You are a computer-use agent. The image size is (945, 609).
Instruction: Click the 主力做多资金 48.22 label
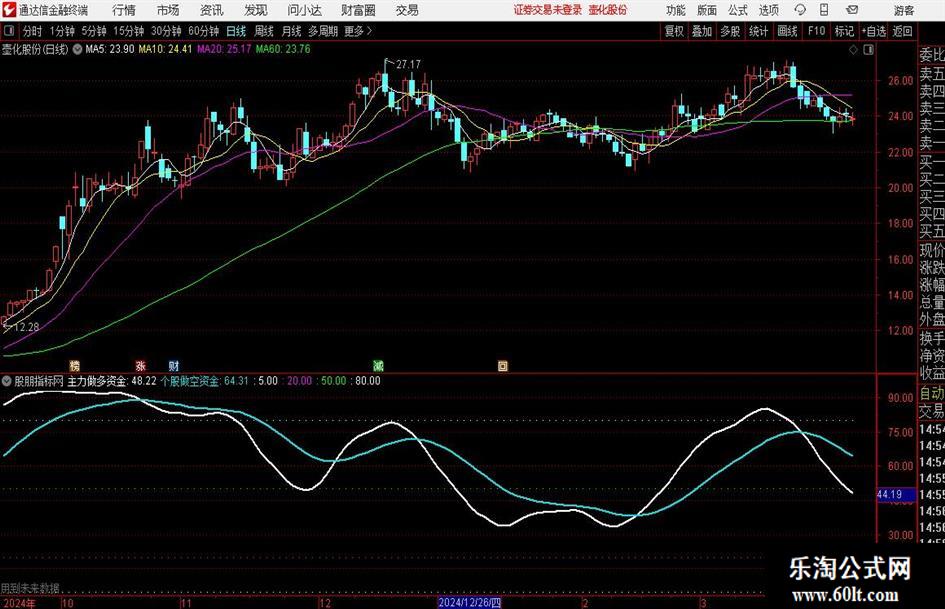click(111, 381)
